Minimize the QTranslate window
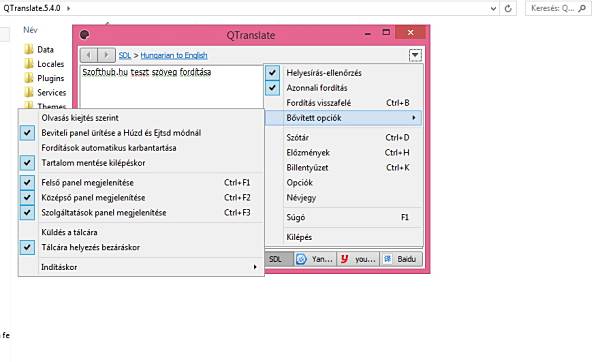Screen dimensions: 600x362 tap(368, 34)
